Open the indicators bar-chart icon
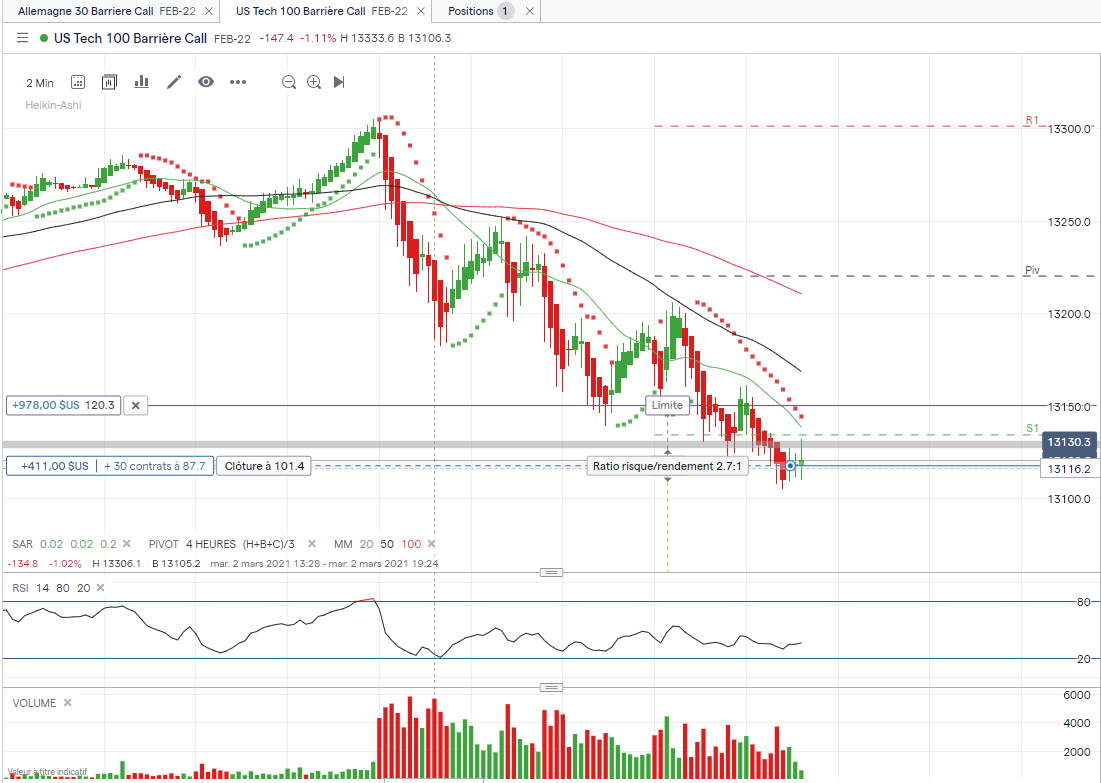Screen dimensions: 1101x783 pyautogui.click(x=142, y=82)
